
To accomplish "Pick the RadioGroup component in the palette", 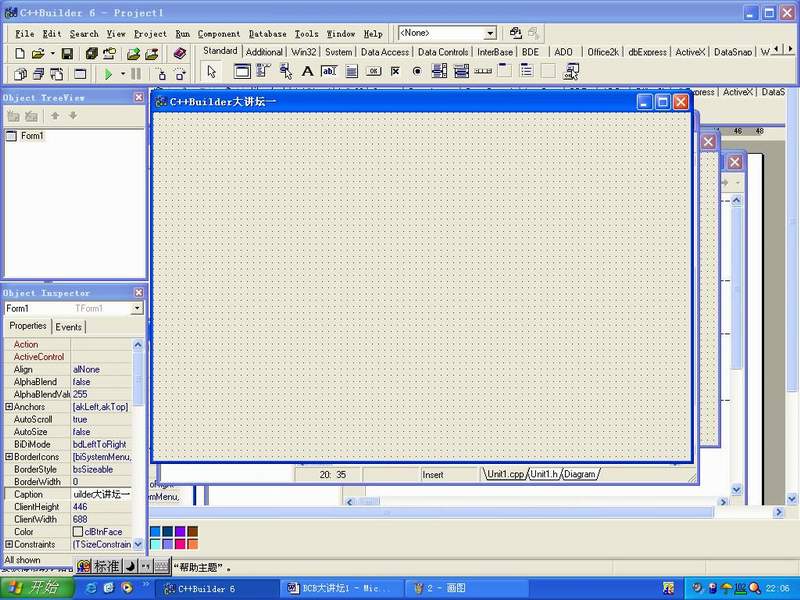I will (x=527, y=71).
